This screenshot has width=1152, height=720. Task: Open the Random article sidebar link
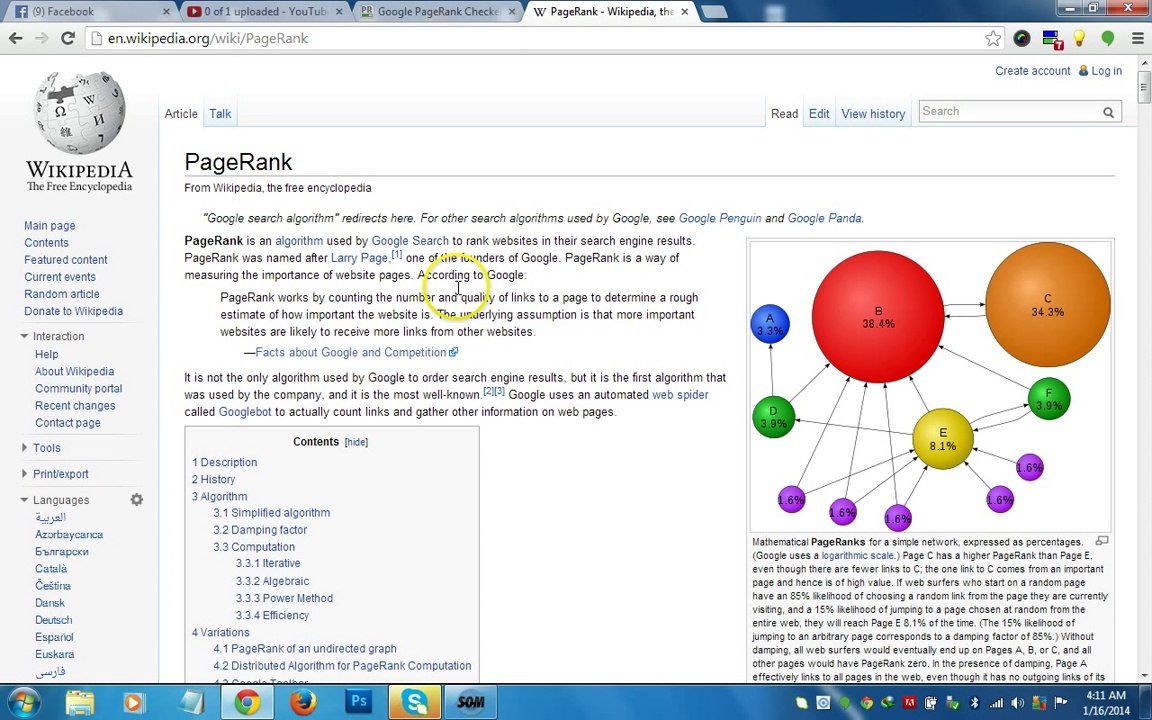62,294
